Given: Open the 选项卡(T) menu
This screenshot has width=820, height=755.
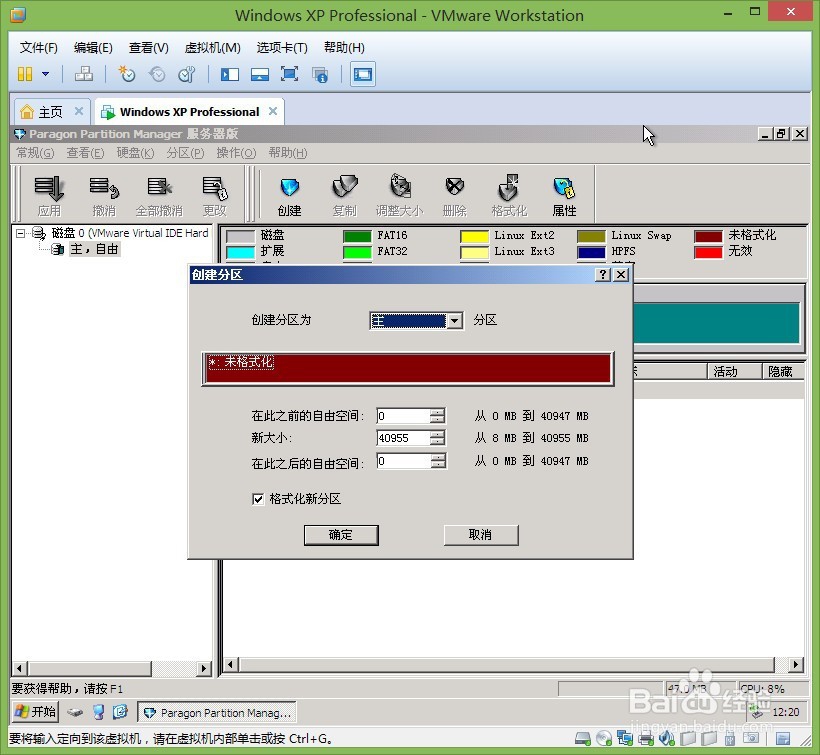Looking at the screenshot, I should [282, 48].
